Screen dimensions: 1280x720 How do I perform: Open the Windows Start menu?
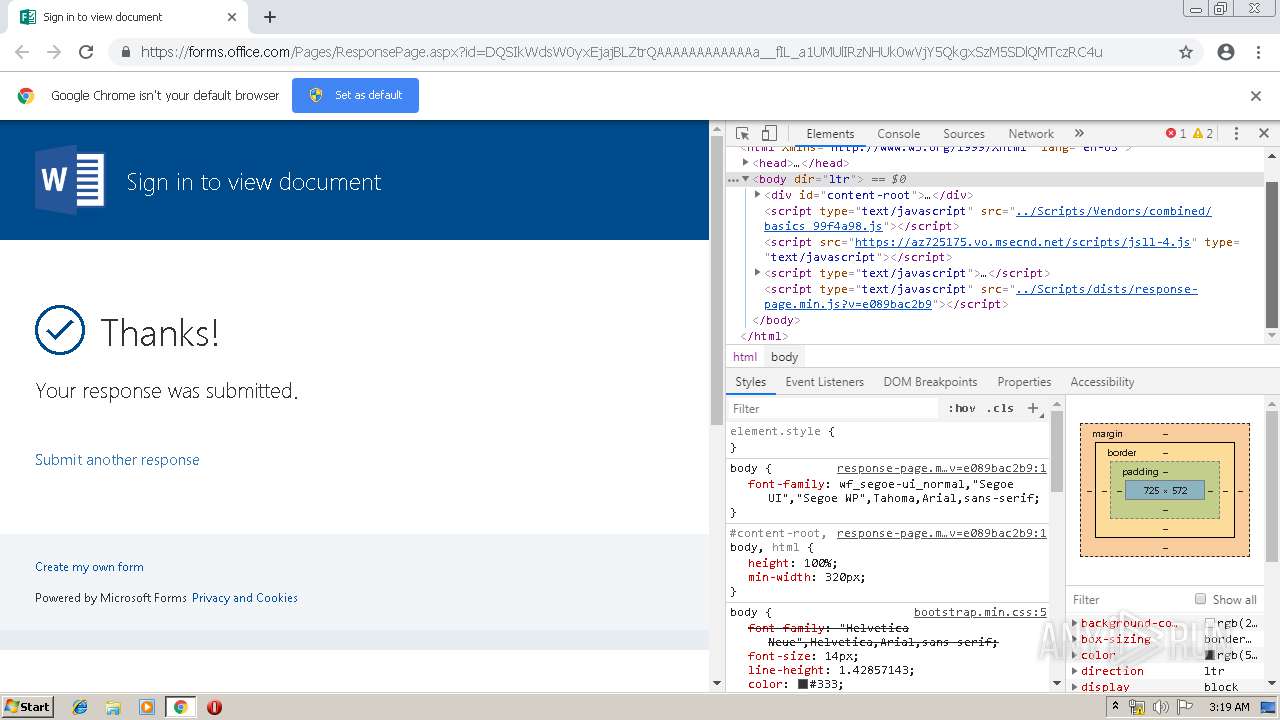pyautogui.click(x=27, y=707)
